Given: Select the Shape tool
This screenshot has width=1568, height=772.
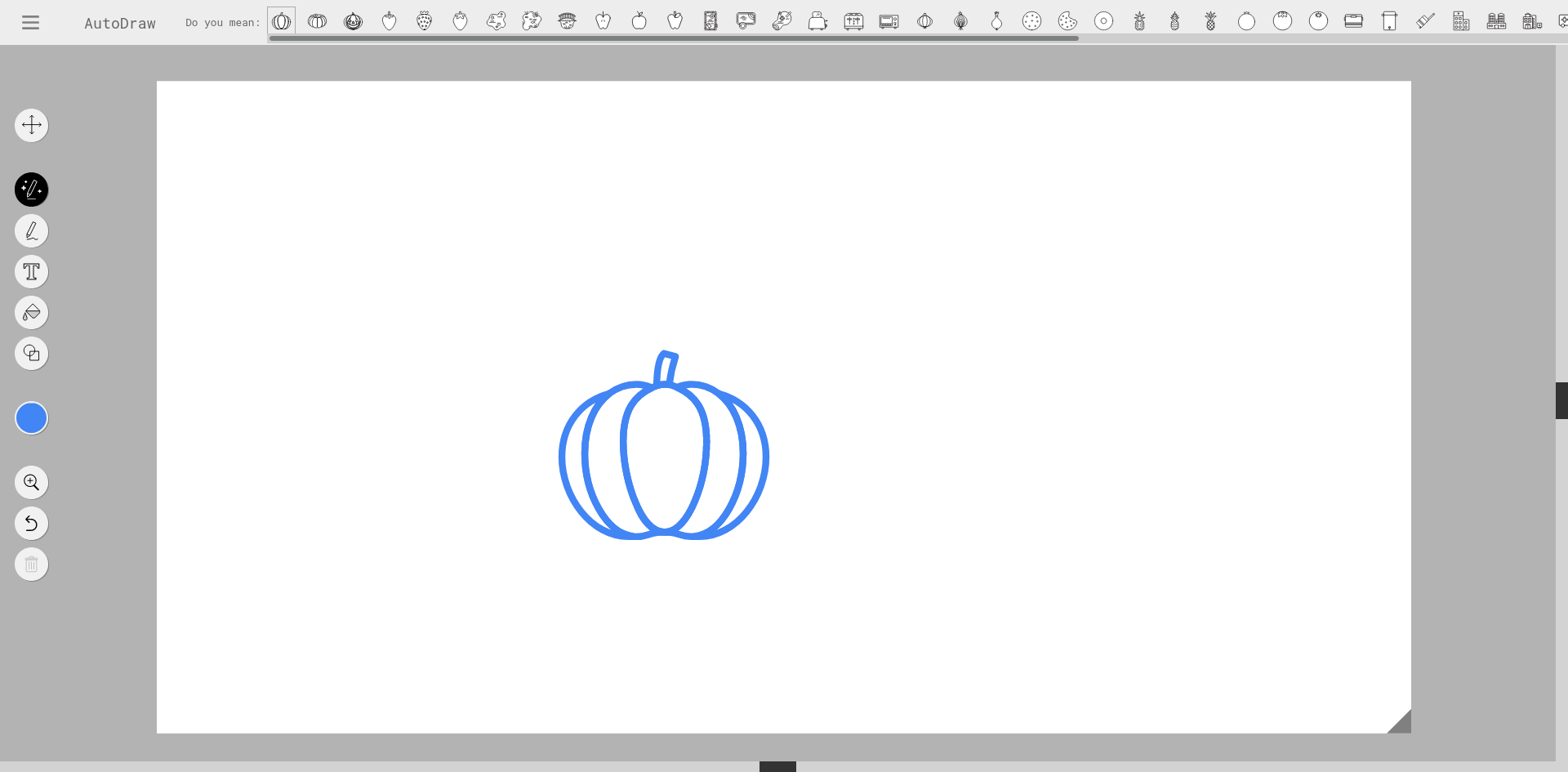Looking at the screenshot, I should (31, 354).
